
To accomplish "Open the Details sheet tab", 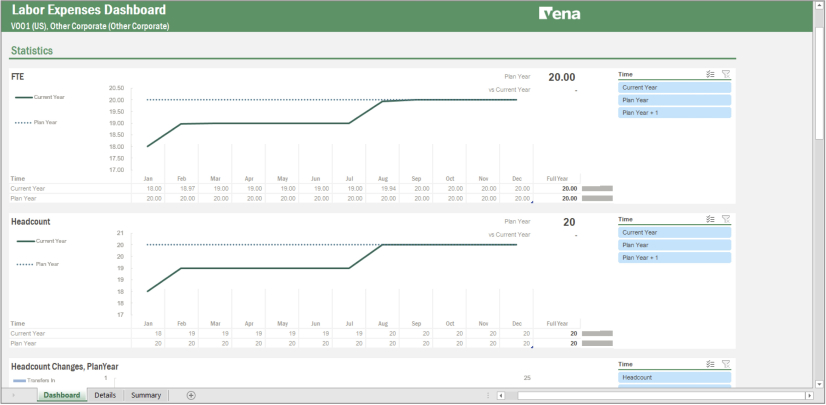I will [105, 395].
